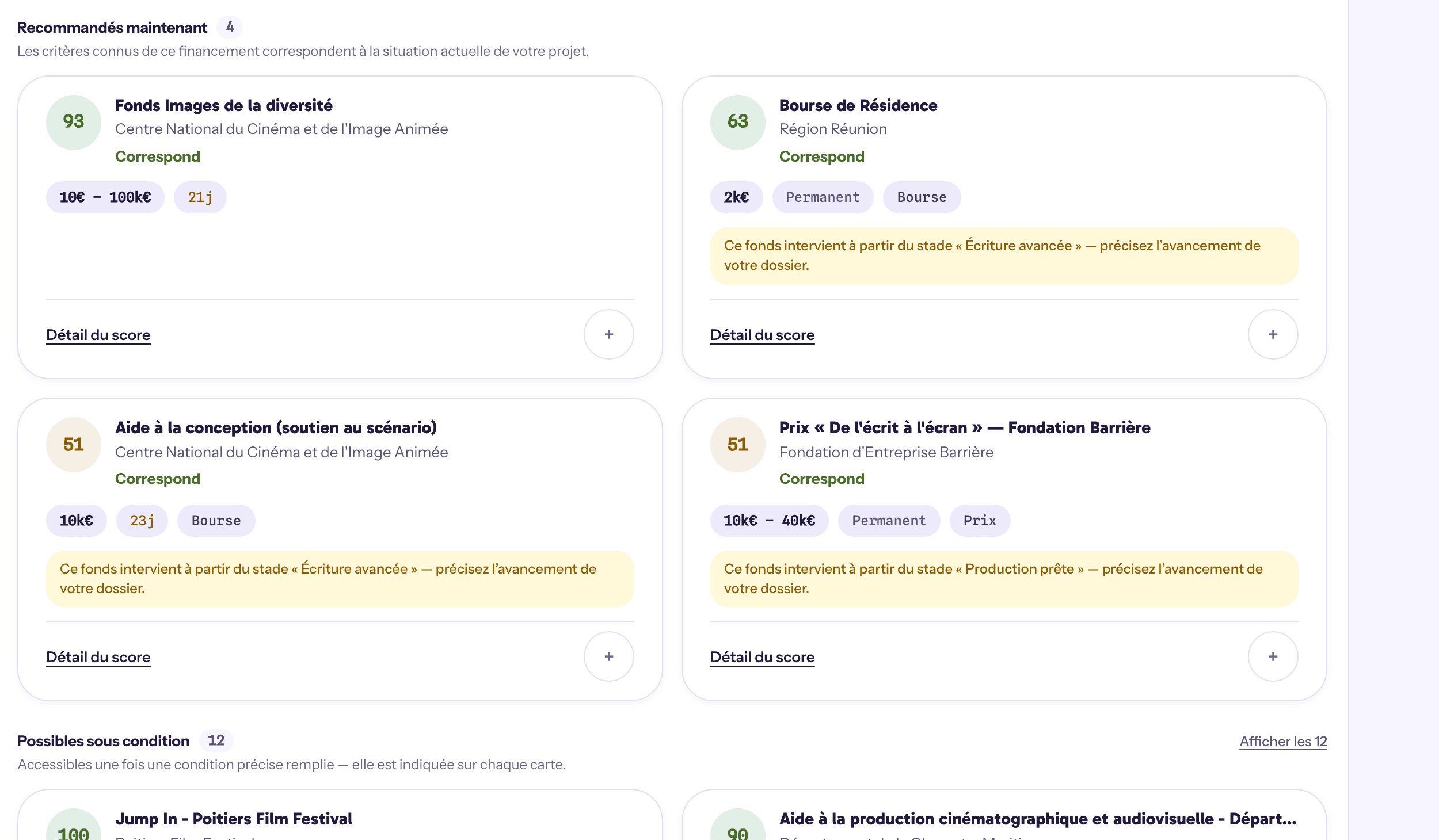Screen dimensions: 1439x840
Task: Click the Recommandés maintenant heading
Action: [x=112, y=28]
